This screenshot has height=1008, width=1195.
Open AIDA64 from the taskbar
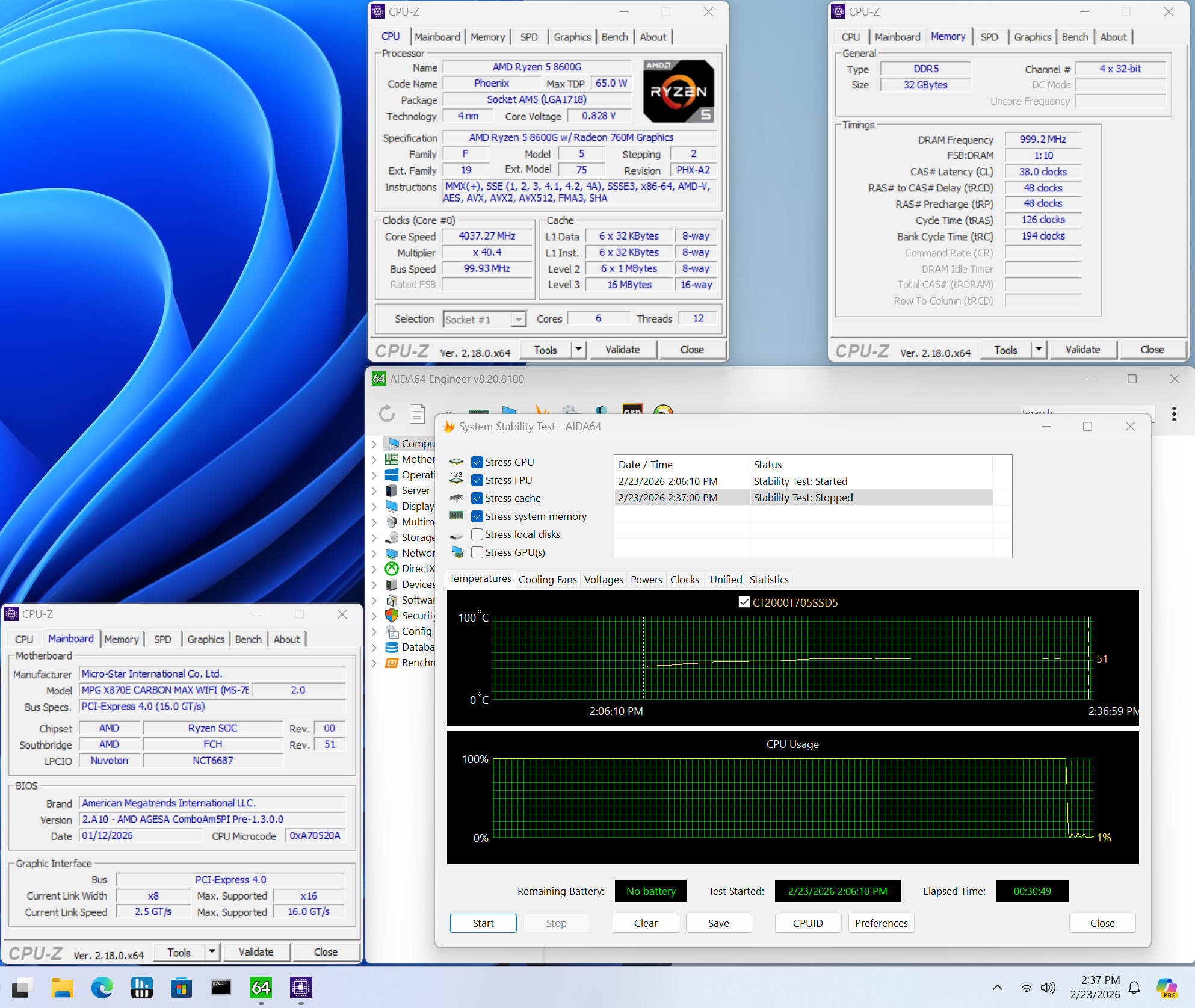tap(261, 988)
